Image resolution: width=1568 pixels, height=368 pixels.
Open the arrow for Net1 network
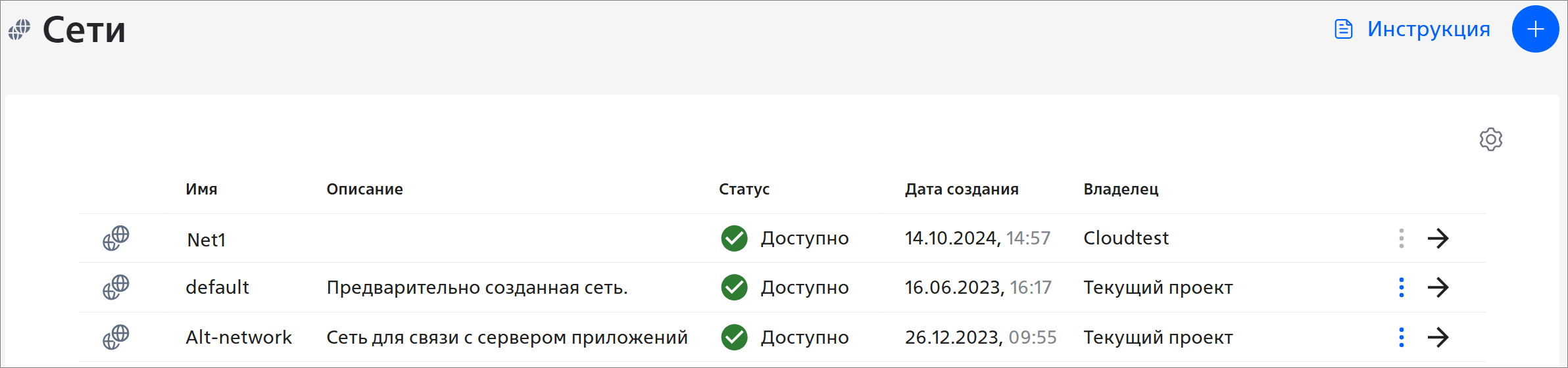1438,238
